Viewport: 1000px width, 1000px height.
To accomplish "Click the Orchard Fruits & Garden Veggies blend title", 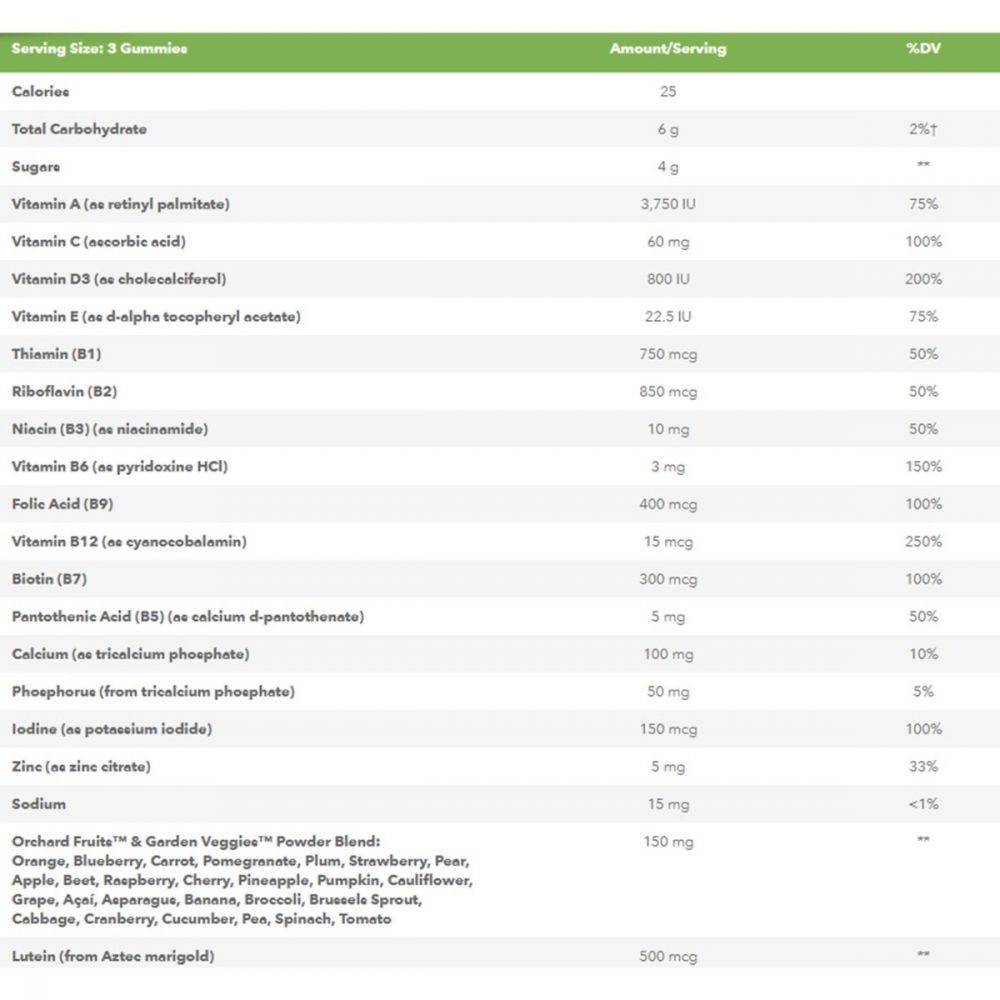I will pyautogui.click(x=196, y=842).
